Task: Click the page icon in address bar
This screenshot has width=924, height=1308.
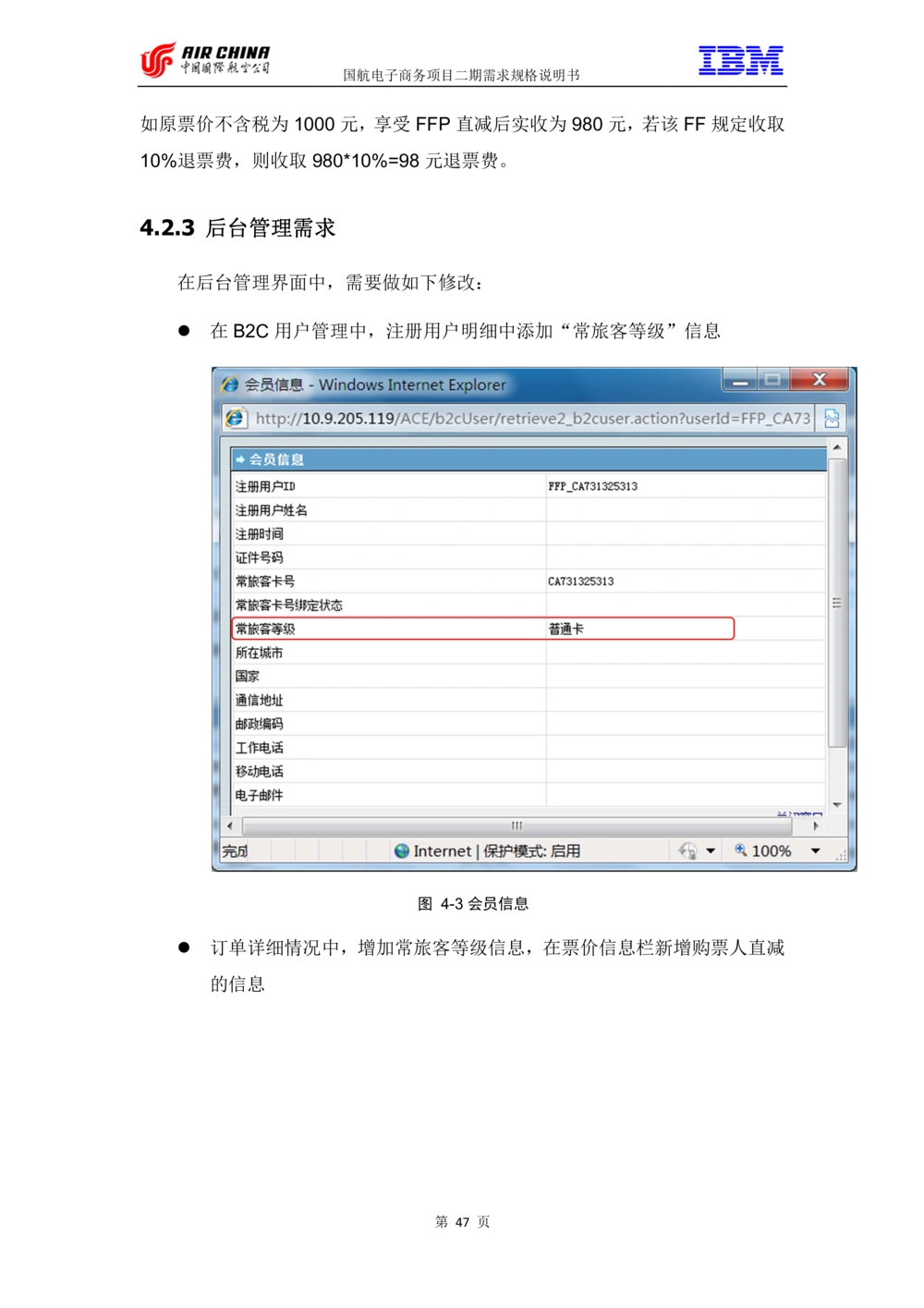Action: pos(237,419)
